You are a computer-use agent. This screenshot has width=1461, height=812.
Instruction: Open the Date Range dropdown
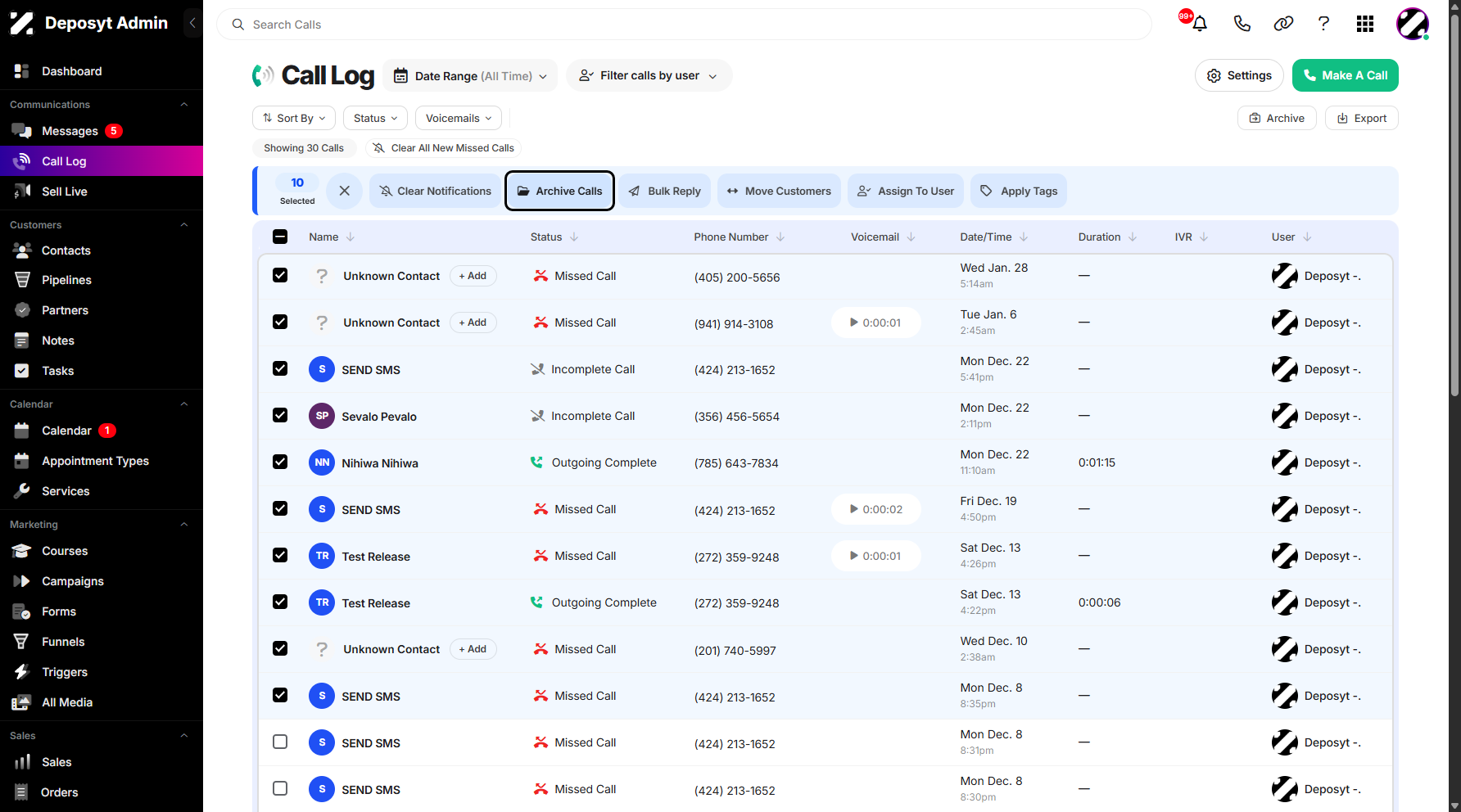(471, 75)
